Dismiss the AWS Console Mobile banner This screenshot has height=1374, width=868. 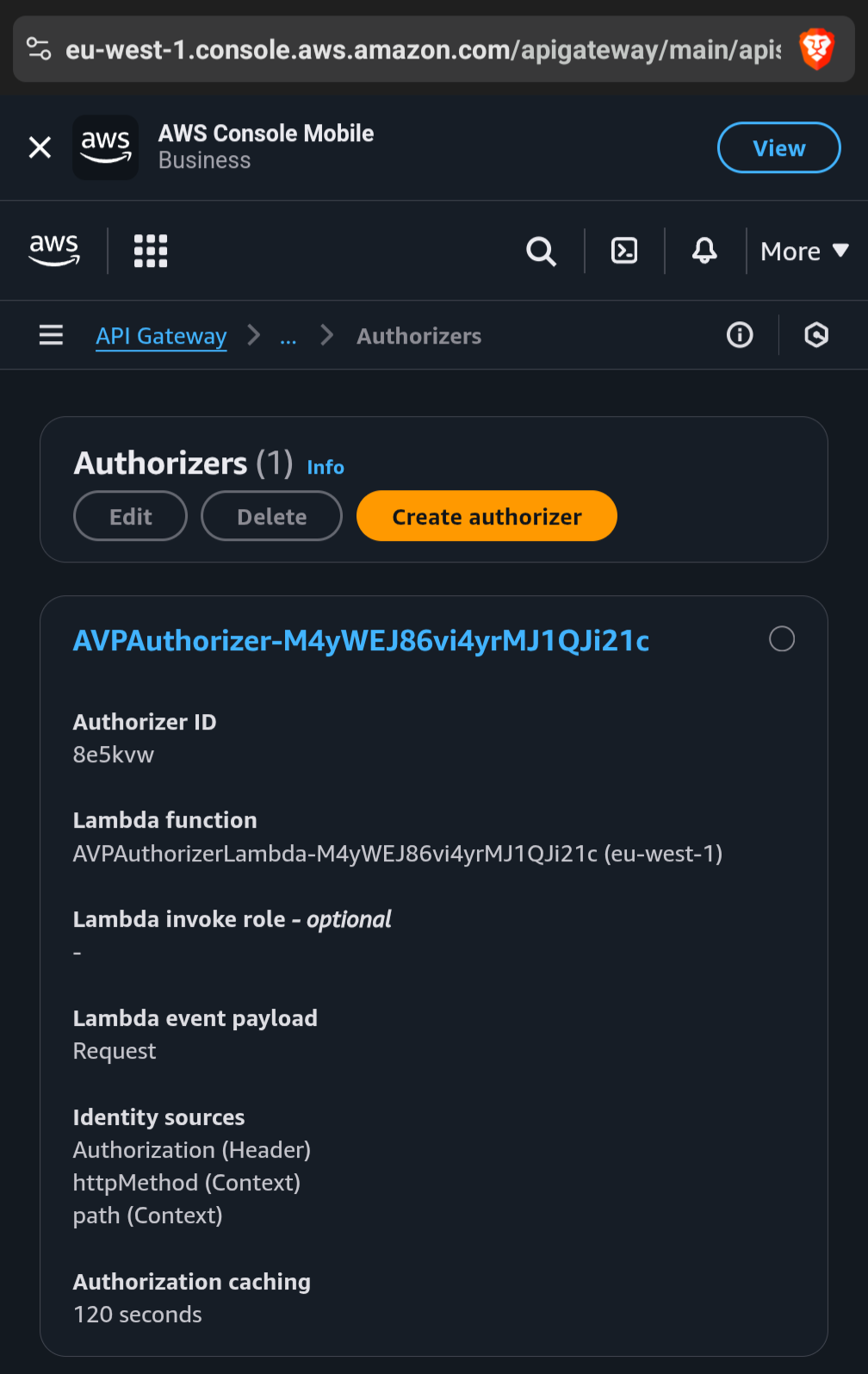click(x=40, y=147)
